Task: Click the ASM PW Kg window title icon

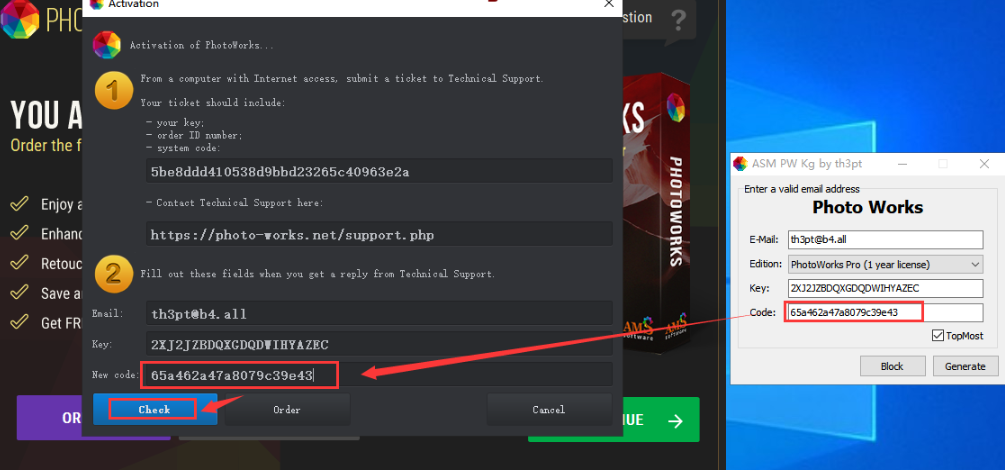Action: point(740,163)
